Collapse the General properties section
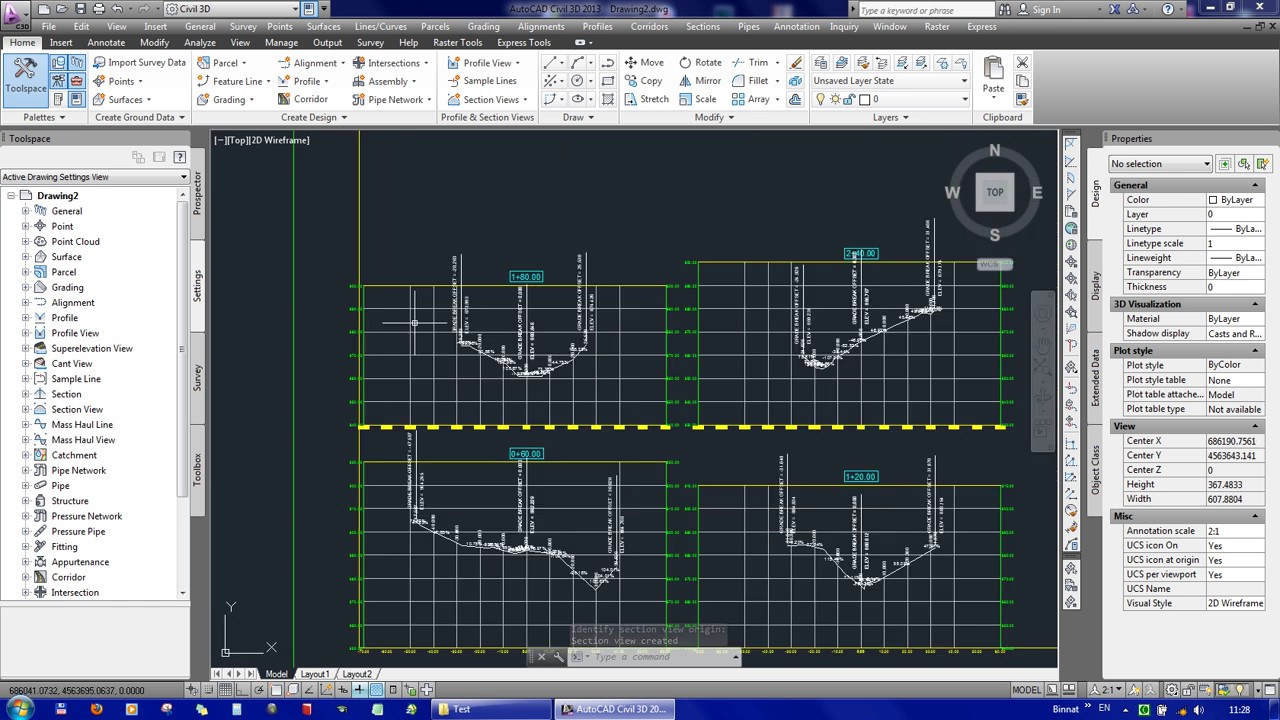This screenshot has height=720, width=1280. point(1255,185)
